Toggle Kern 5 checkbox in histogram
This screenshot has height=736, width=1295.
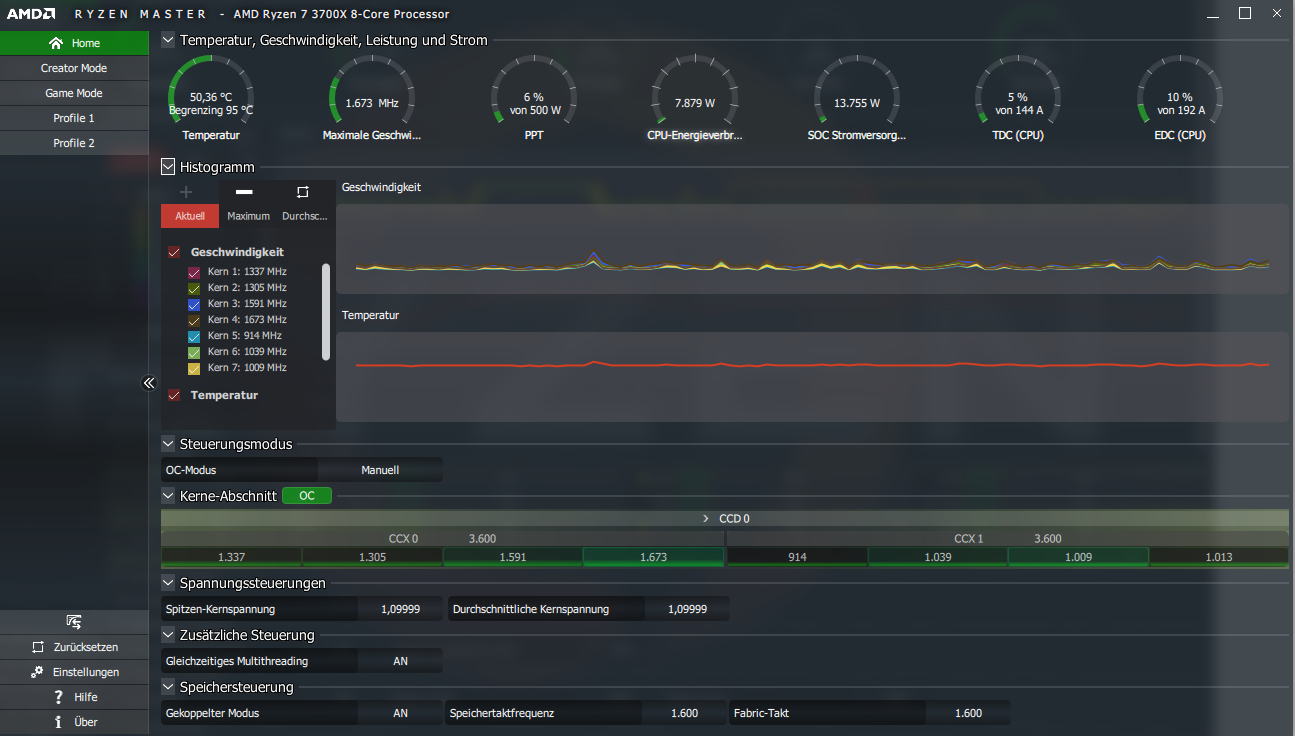194,336
